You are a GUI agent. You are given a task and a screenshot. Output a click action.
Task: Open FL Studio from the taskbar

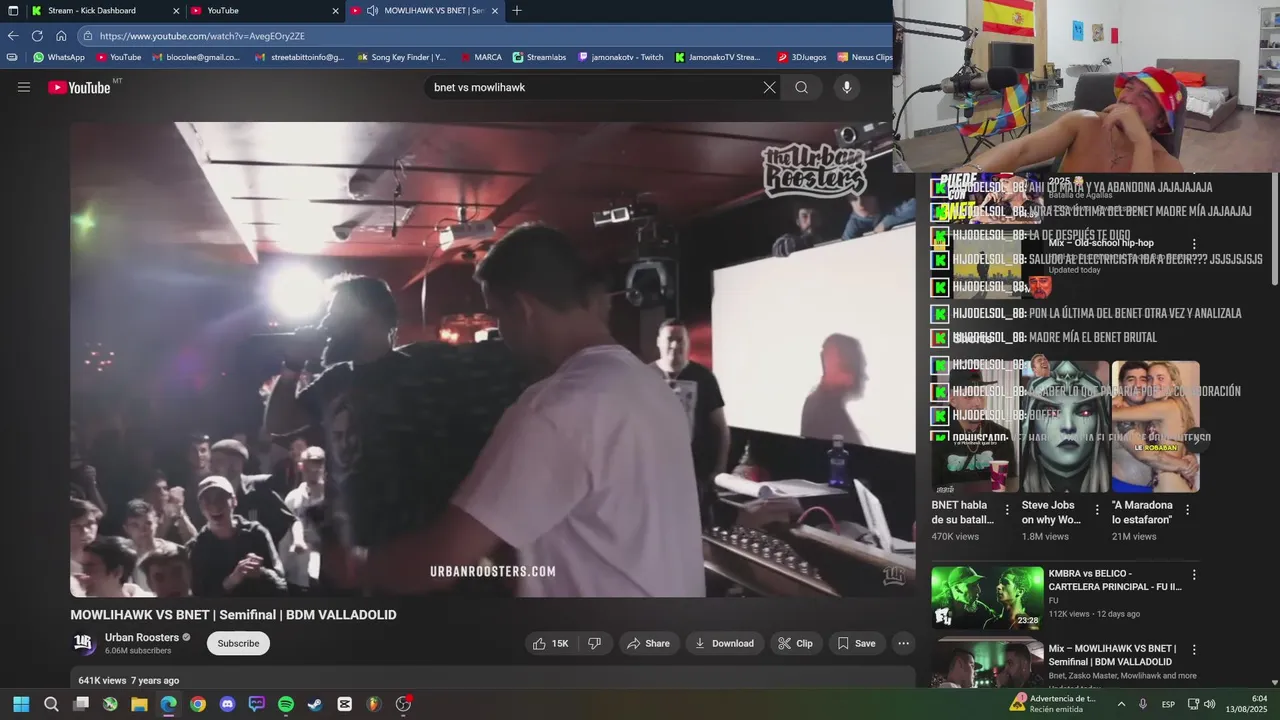(x=374, y=704)
